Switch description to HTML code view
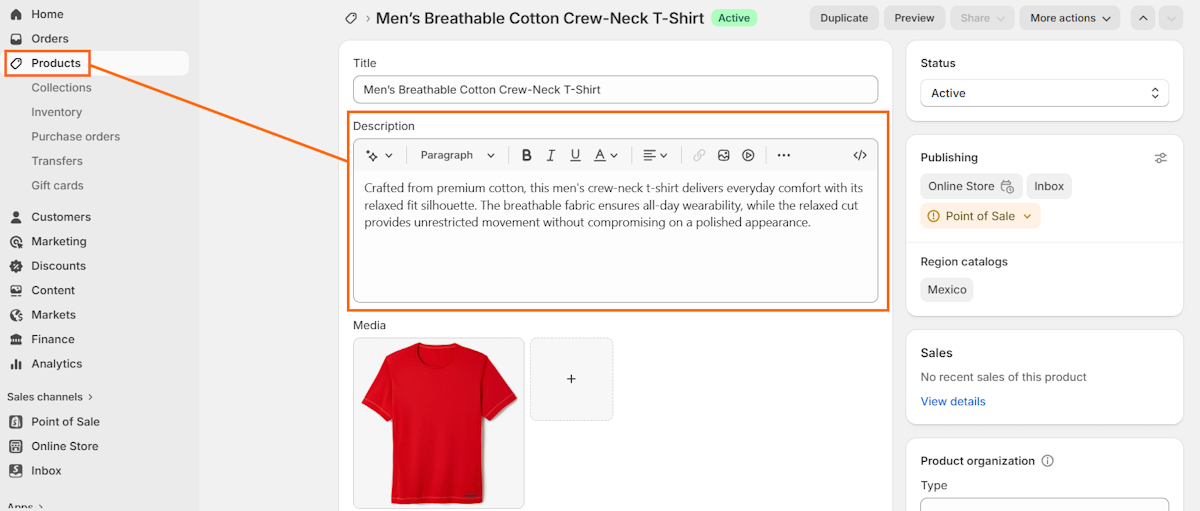Viewport: 1200px width, 511px height. tap(860, 155)
